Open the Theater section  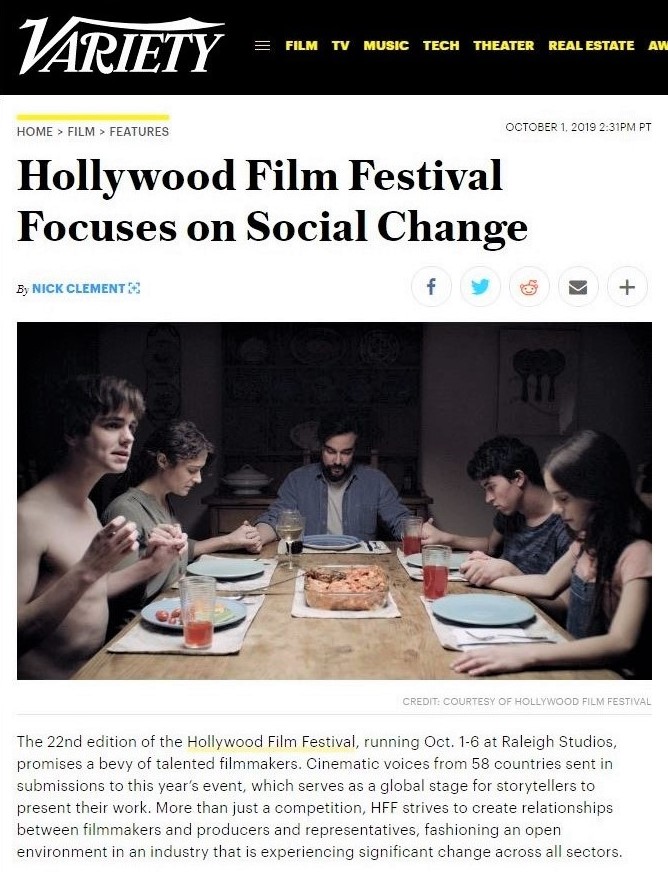point(504,45)
